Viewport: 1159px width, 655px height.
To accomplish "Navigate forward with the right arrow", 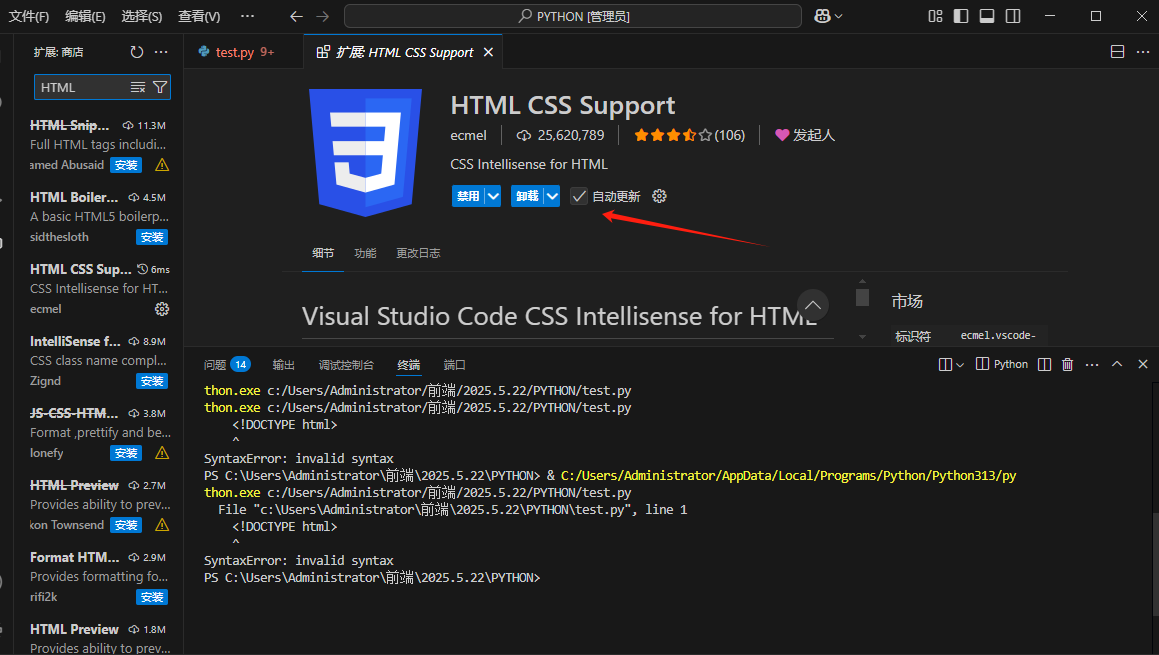I will tap(322, 16).
